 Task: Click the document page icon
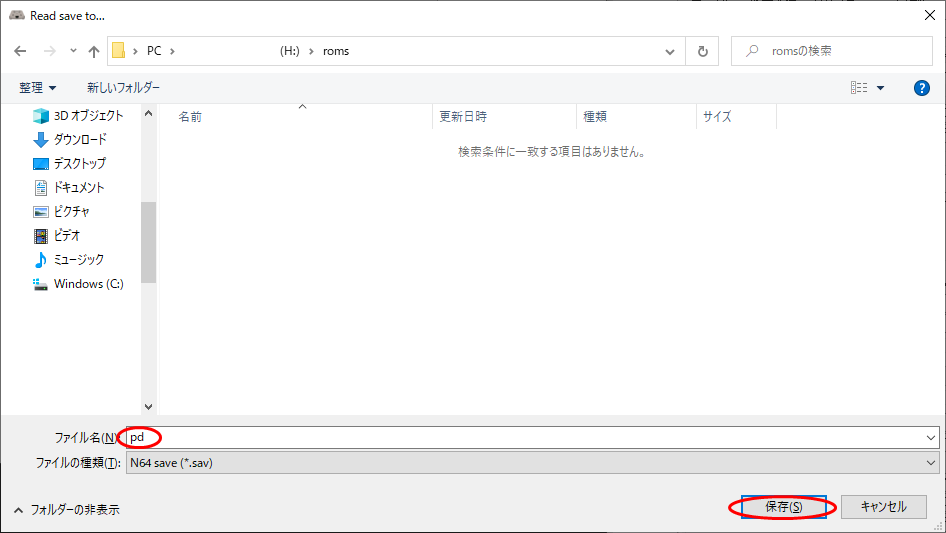40,188
